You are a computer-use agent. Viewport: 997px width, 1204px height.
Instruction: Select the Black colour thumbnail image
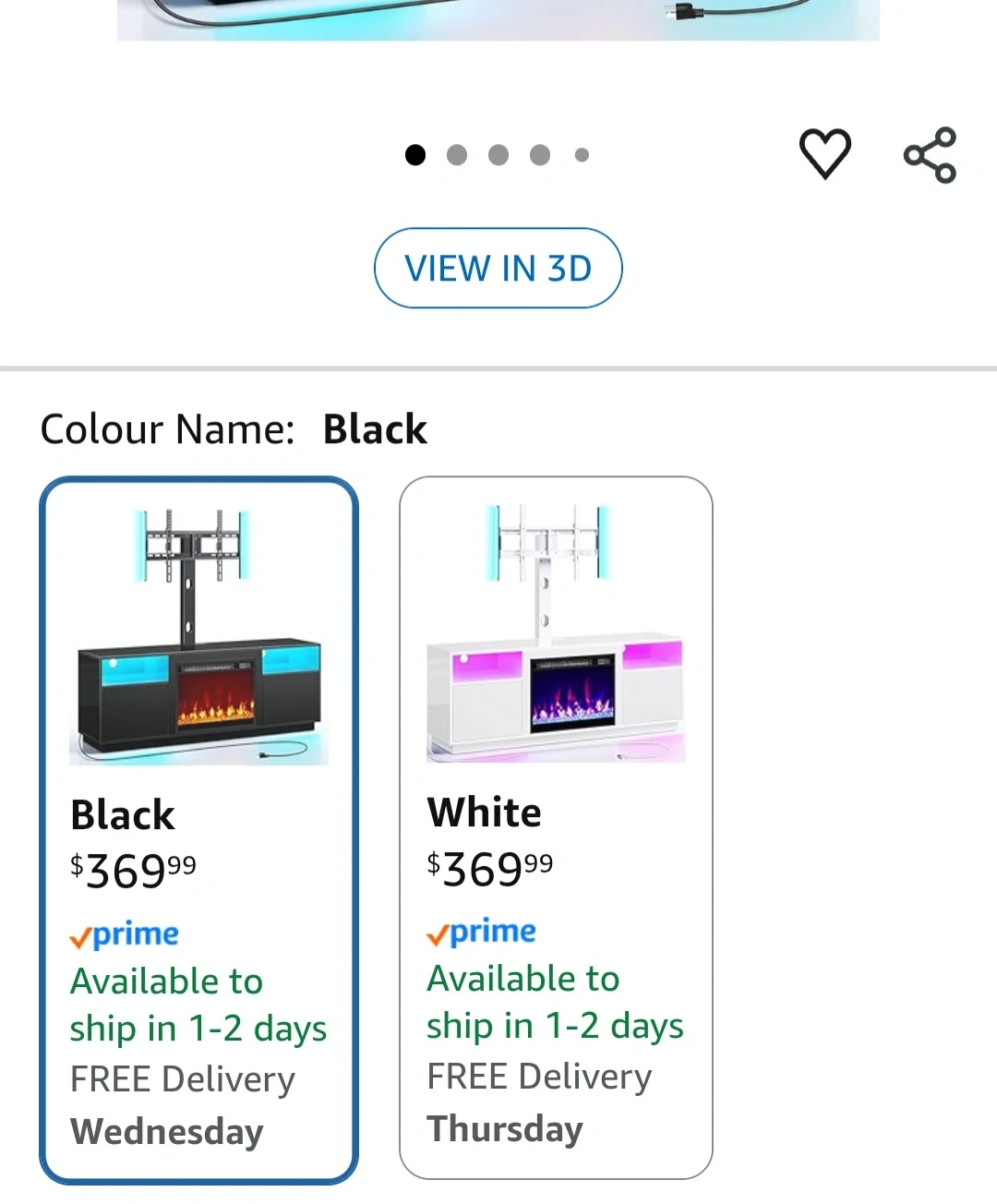pos(198,635)
